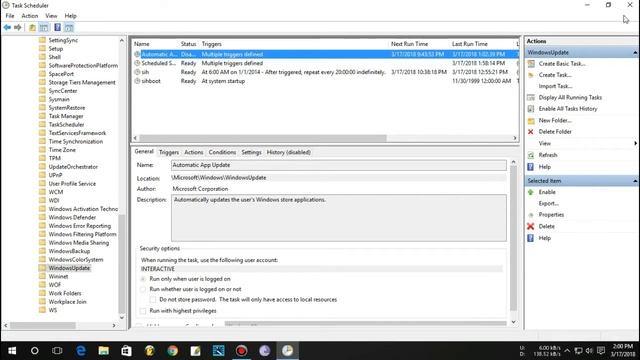
Task: Click Create Task... action
Action: click(x=555, y=75)
